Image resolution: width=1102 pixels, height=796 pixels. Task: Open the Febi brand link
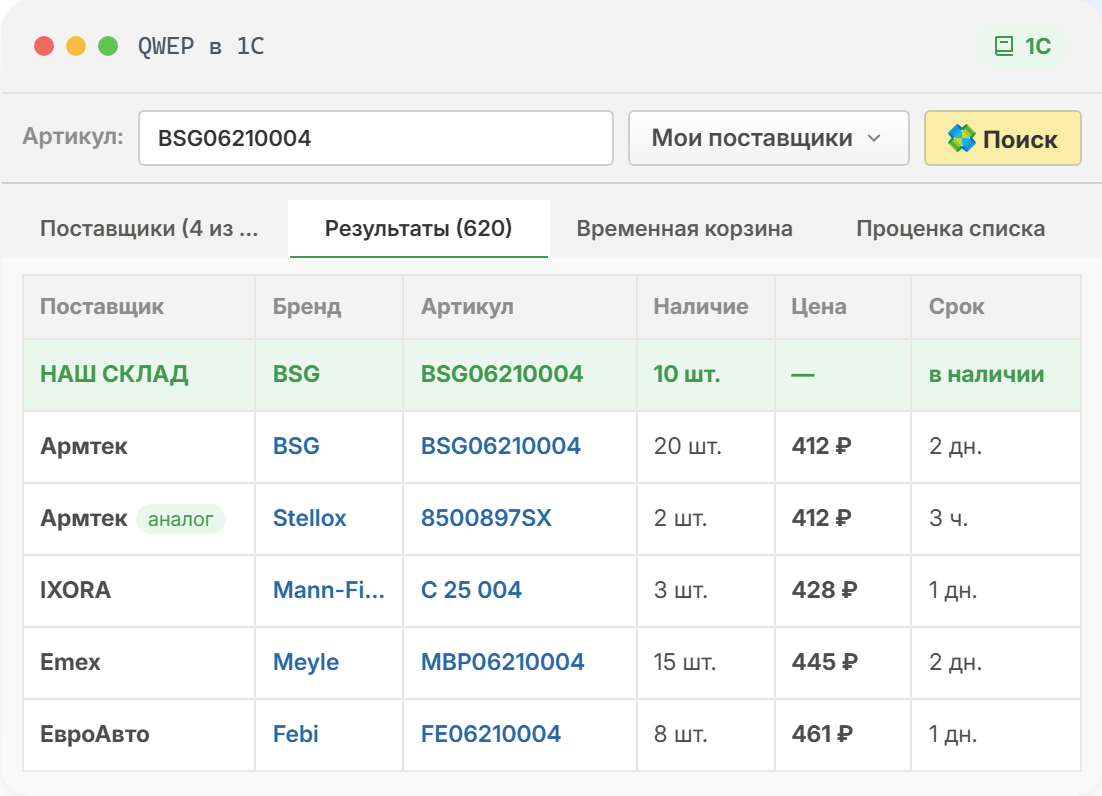pyautogui.click(x=295, y=733)
